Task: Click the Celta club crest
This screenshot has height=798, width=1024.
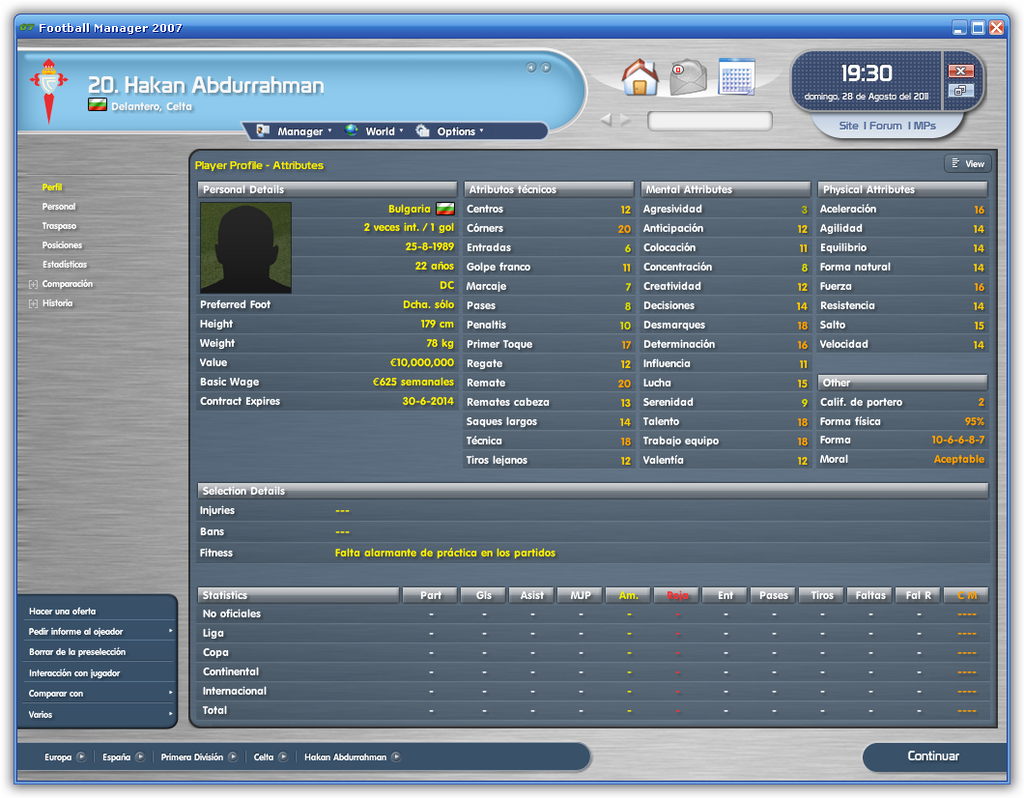Action: tap(48, 91)
